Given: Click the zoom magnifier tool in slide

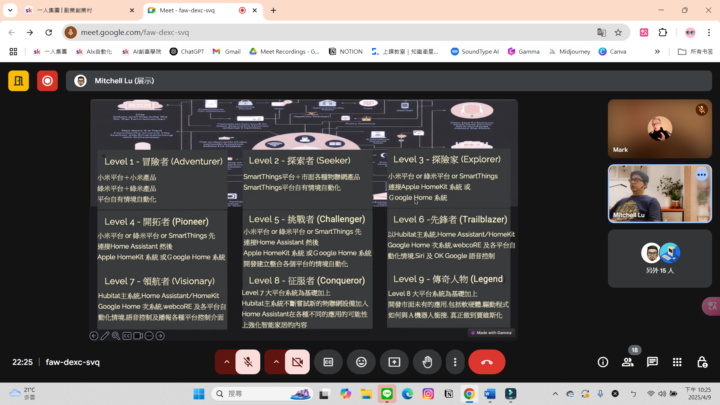Looking at the screenshot, I should coord(116,336).
